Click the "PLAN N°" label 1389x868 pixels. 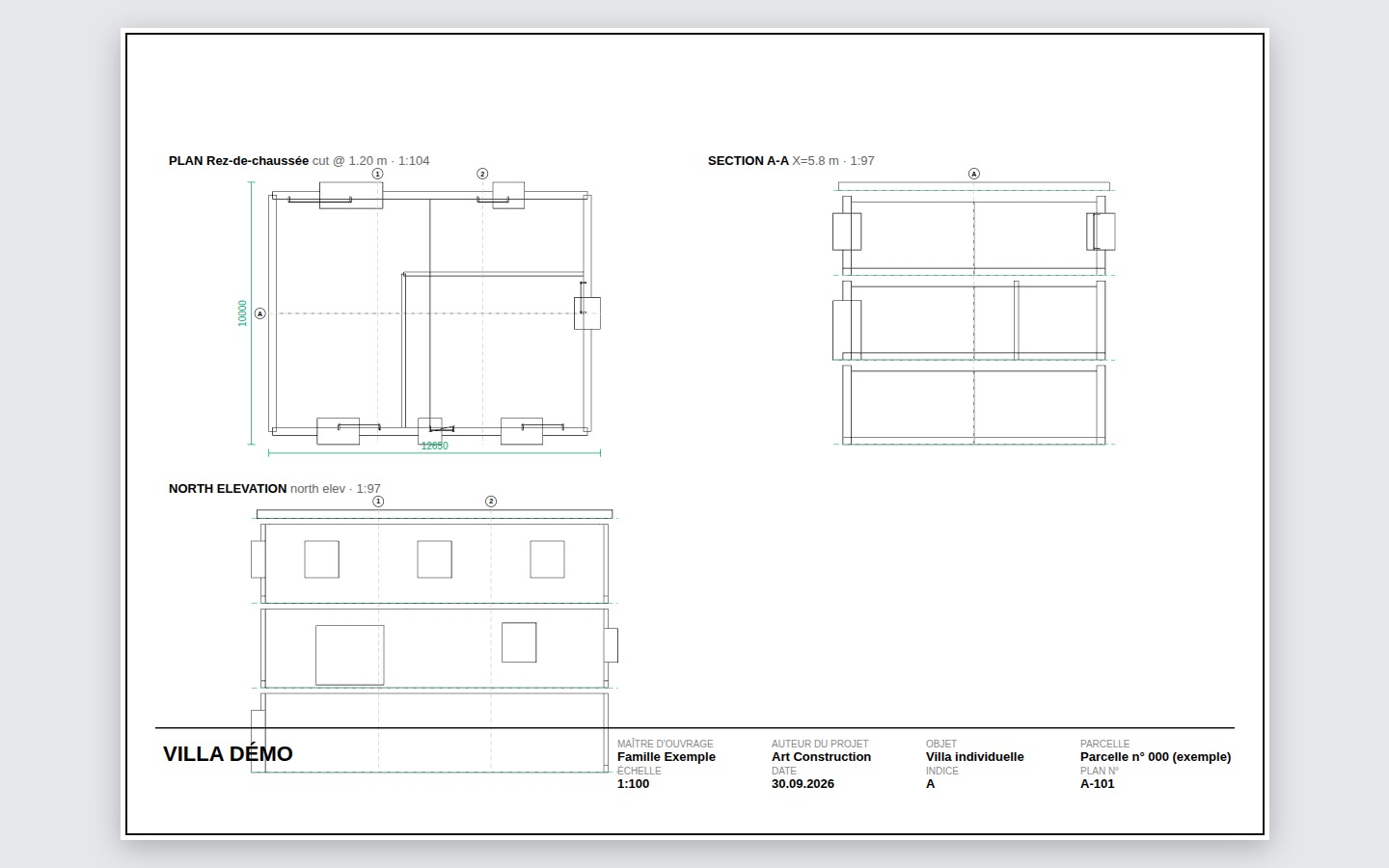click(1100, 771)
